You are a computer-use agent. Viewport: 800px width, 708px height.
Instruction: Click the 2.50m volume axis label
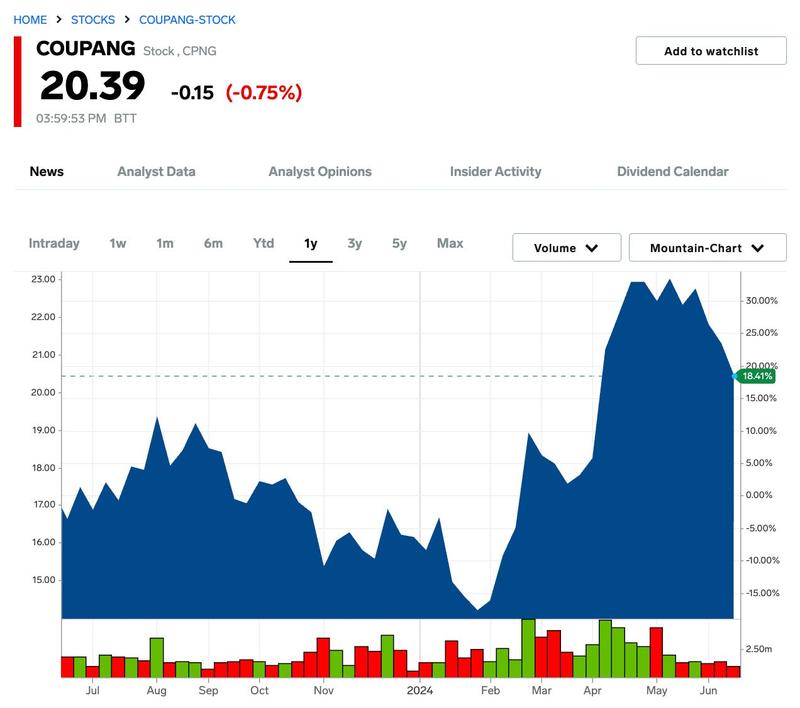click(x=759, y=649)
